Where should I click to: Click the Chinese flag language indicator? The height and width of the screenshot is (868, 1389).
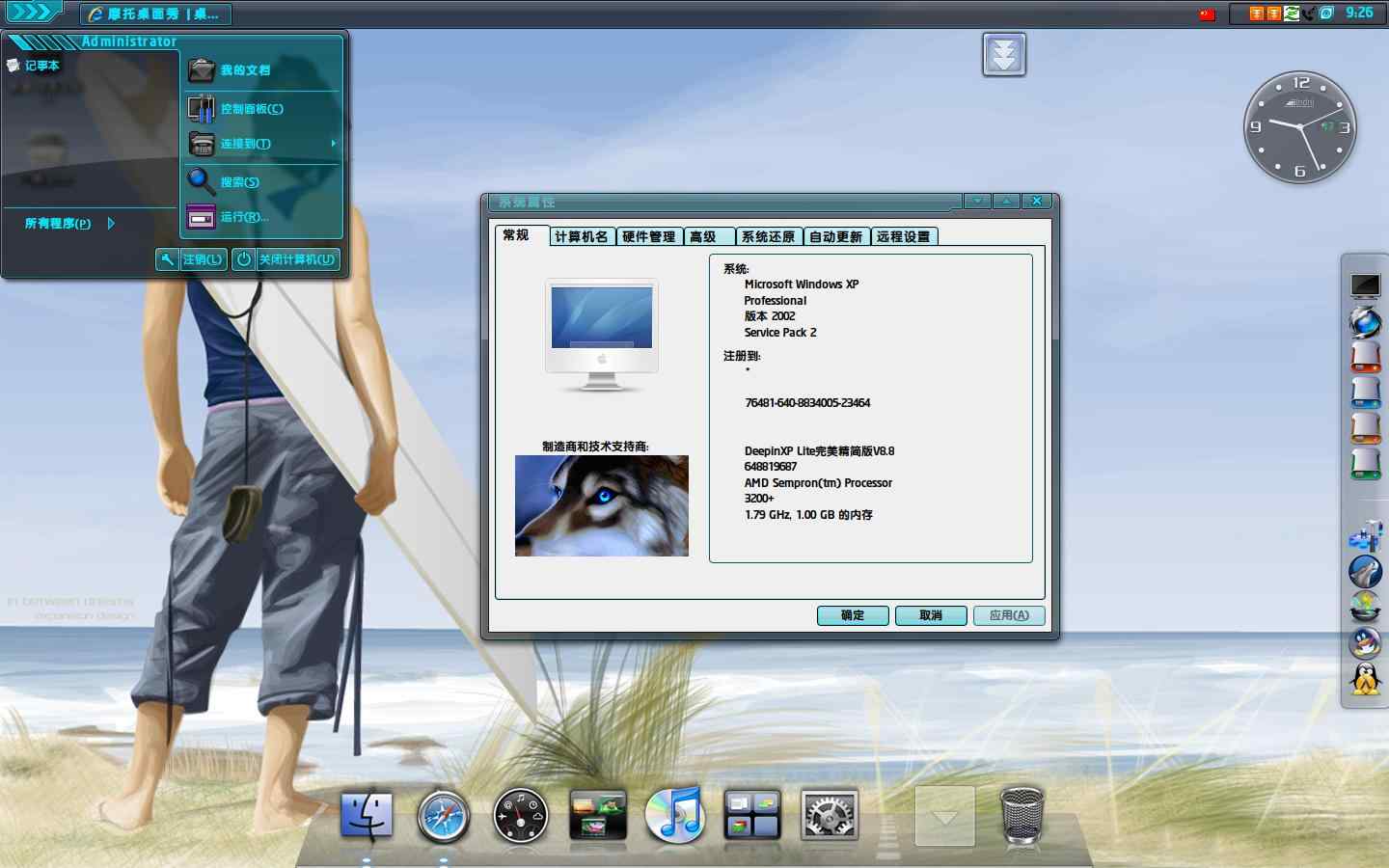[x=1207, y=14]
